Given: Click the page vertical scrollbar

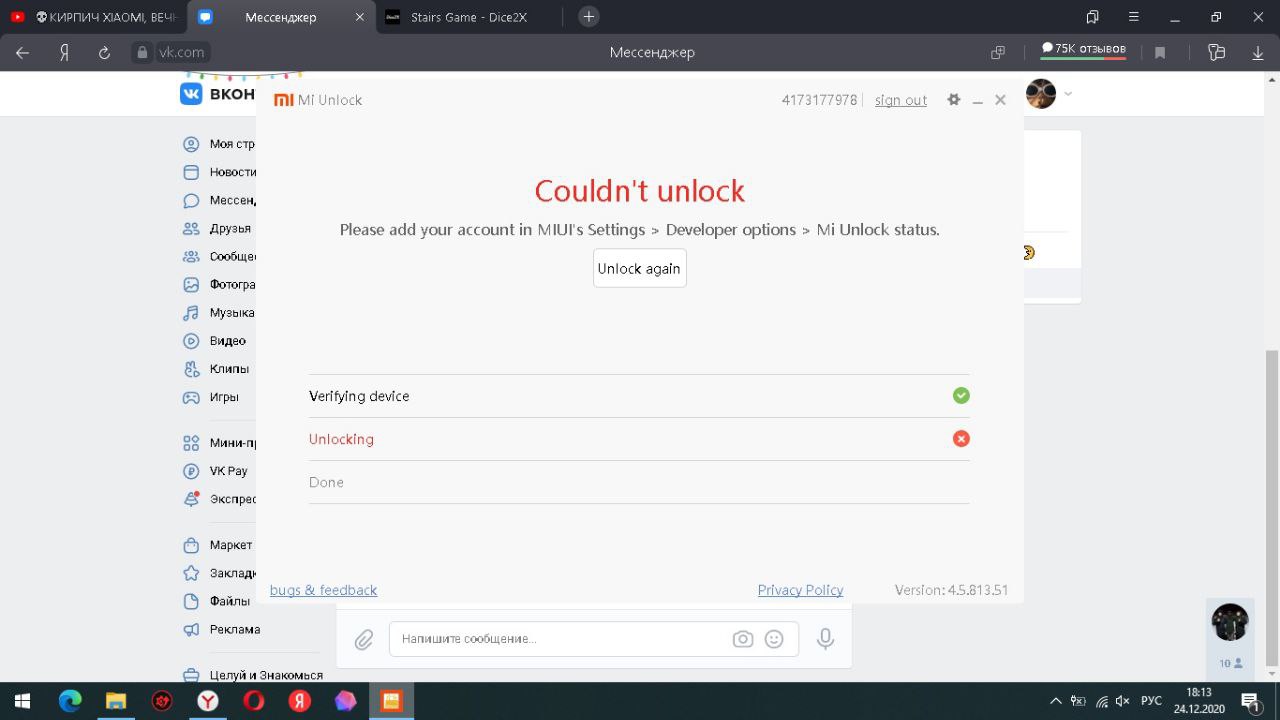Looking at the screenshot, I should click(1272, 508).
